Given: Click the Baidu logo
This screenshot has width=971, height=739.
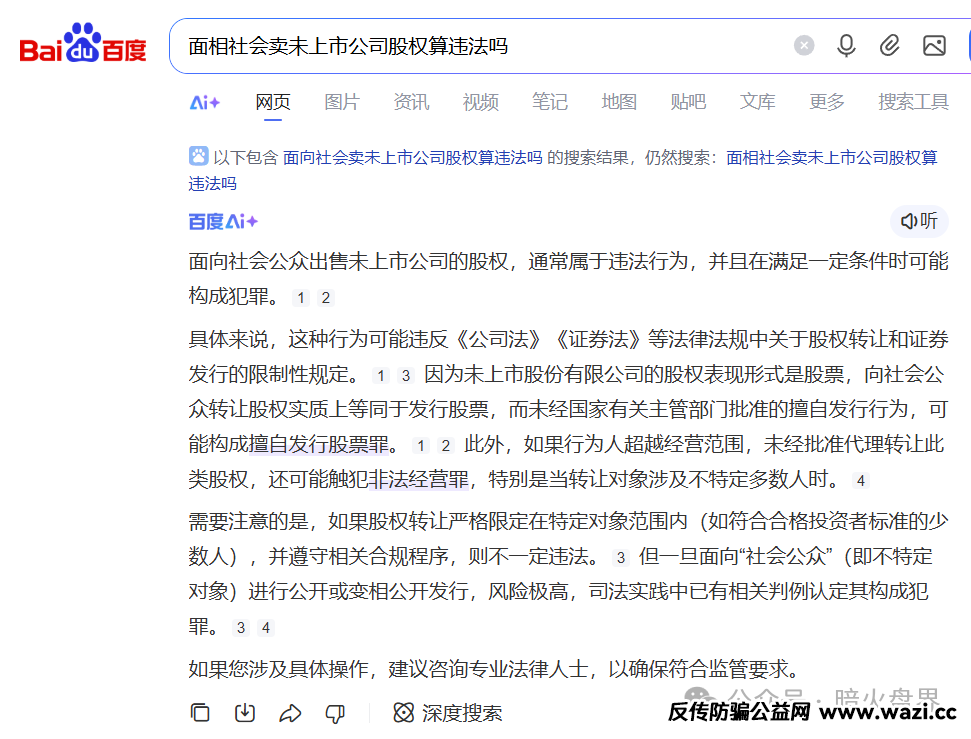Looking at the screenshot, I should pos(83,45).
